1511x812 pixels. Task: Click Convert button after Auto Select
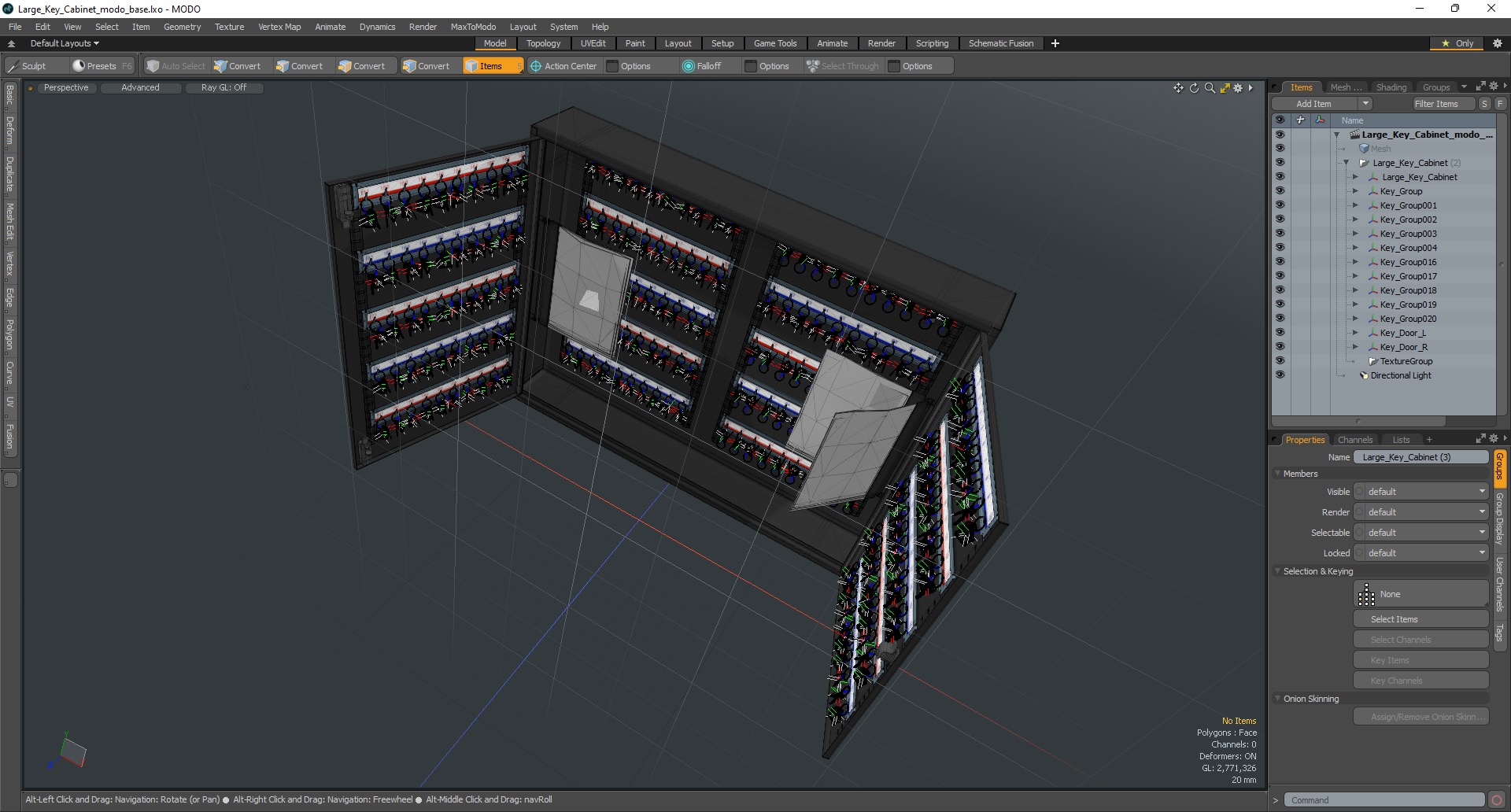[237, 66]
